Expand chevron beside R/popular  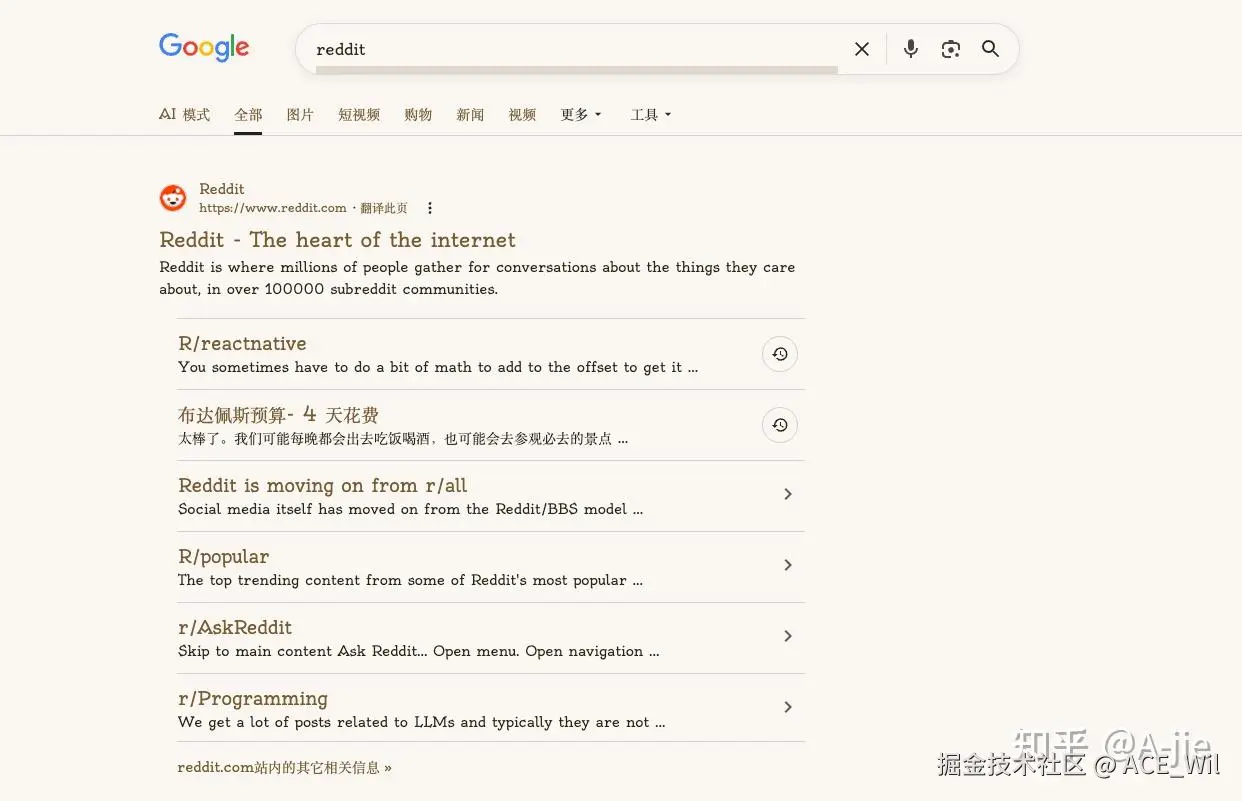(788, 565)
